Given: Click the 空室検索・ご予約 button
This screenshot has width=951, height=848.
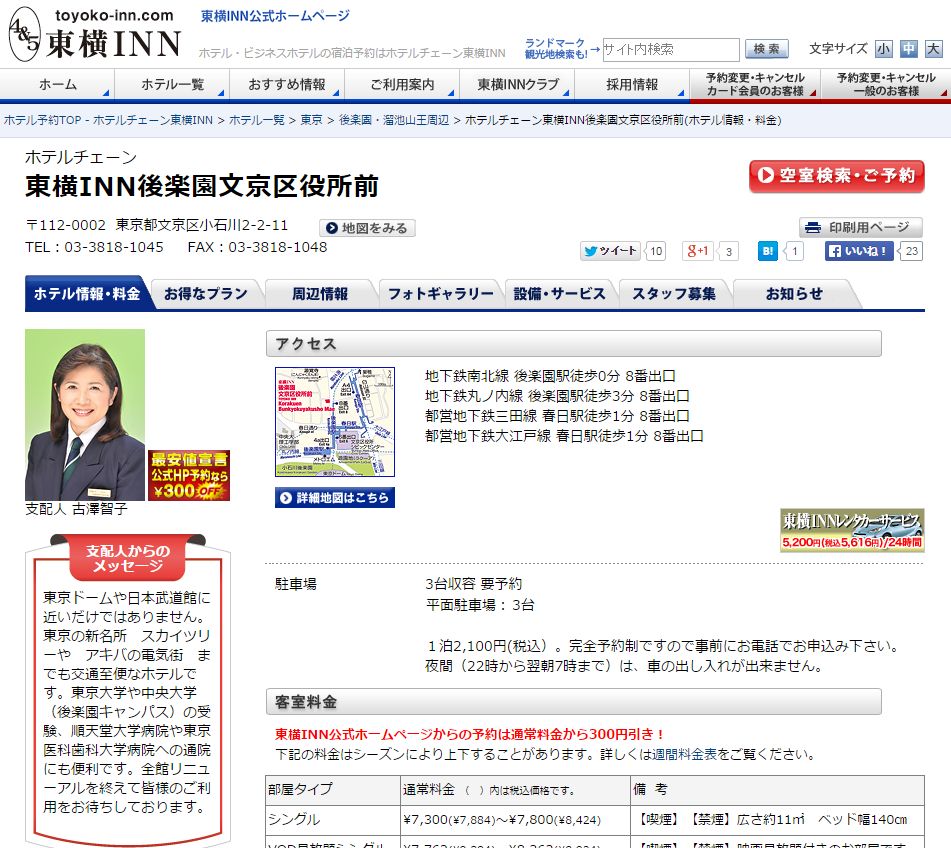Looking at the screenshot, I should click(x=836, y=176).
